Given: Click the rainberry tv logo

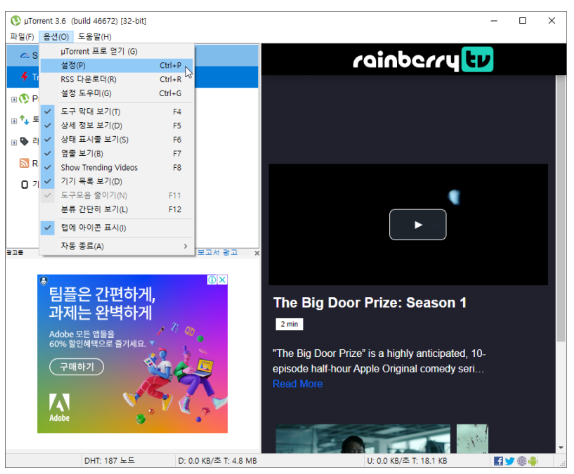Looking at the screenshot, I should [x=423, y=60].
